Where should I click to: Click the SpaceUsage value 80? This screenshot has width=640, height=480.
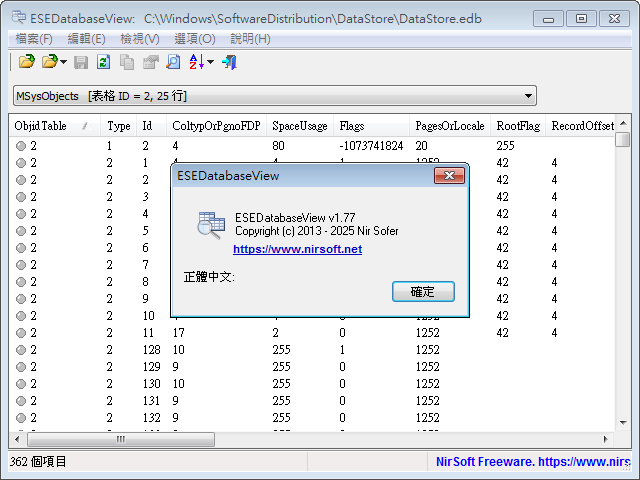click(278, 146)
